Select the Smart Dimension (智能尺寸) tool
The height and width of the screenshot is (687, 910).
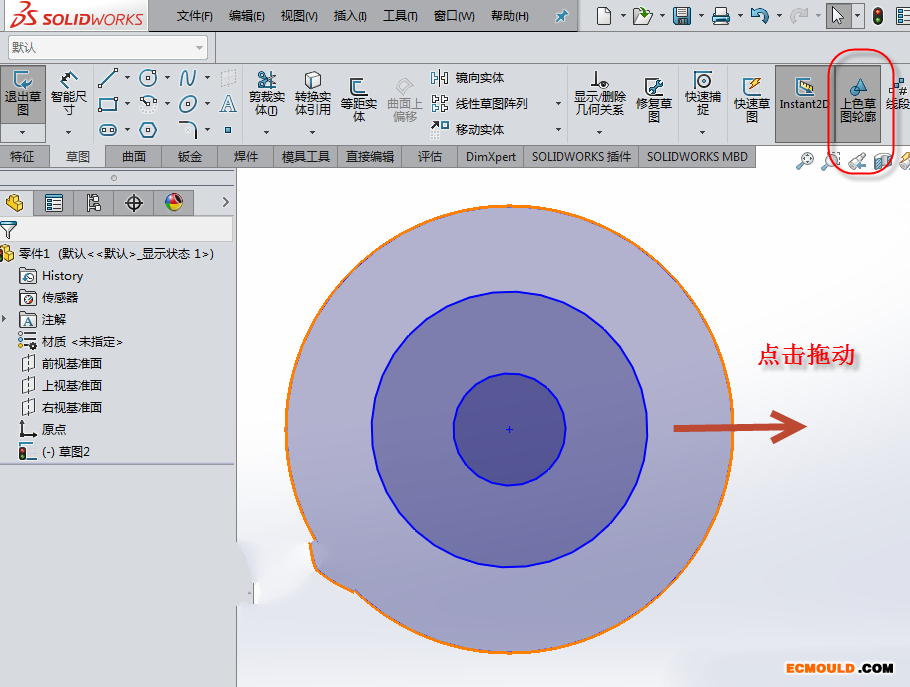click(x=69, y=94)
